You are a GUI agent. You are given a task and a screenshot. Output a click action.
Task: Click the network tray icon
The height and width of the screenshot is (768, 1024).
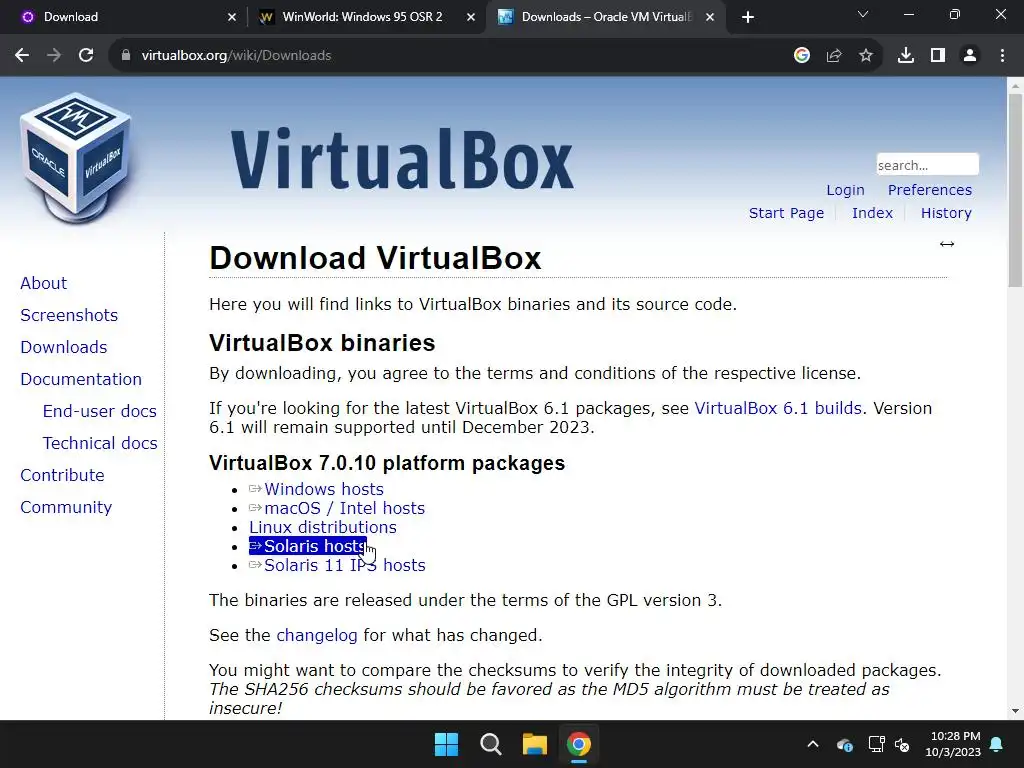[876, 744]
